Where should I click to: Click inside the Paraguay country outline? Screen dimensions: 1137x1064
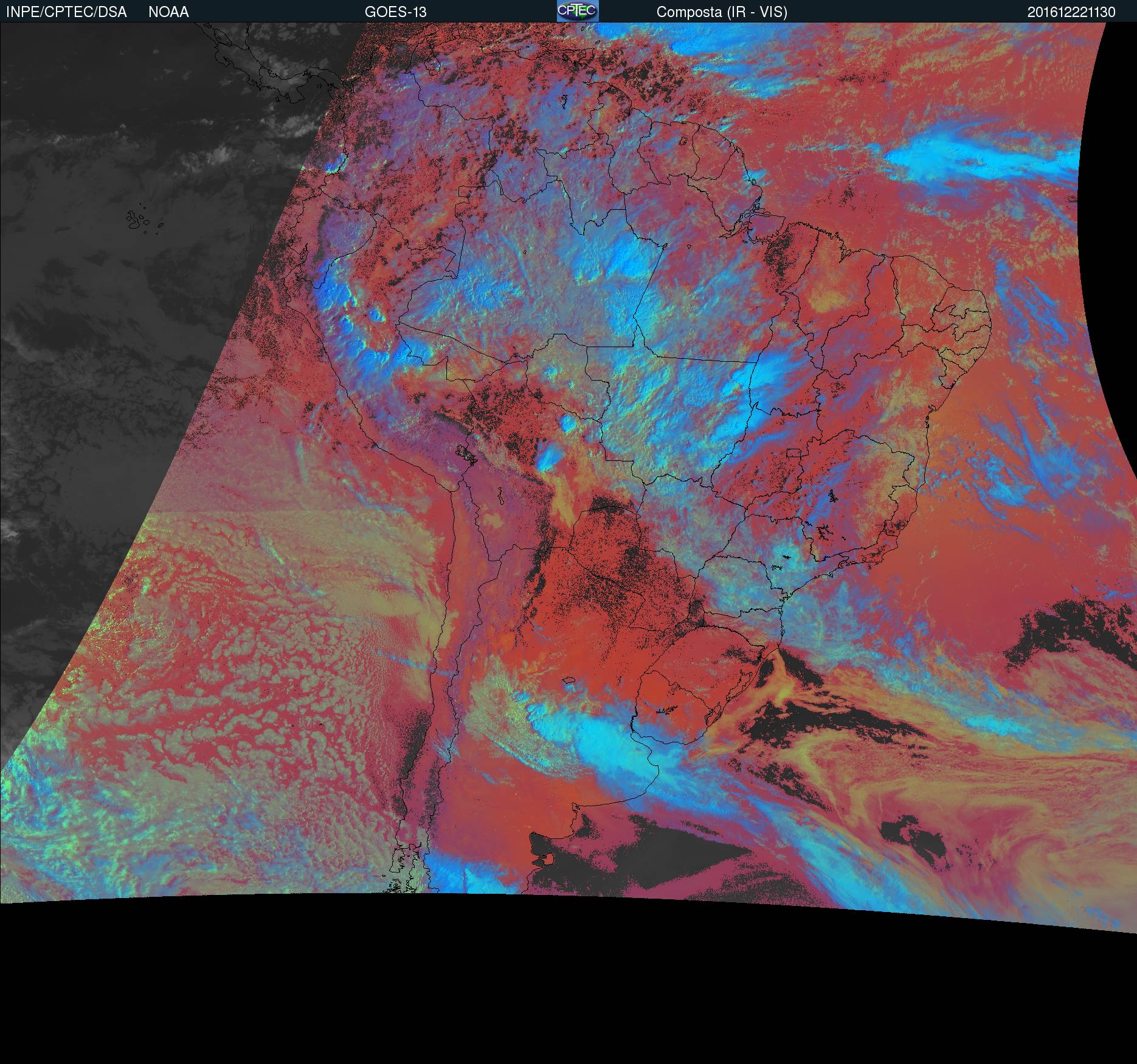coord(608,547)
